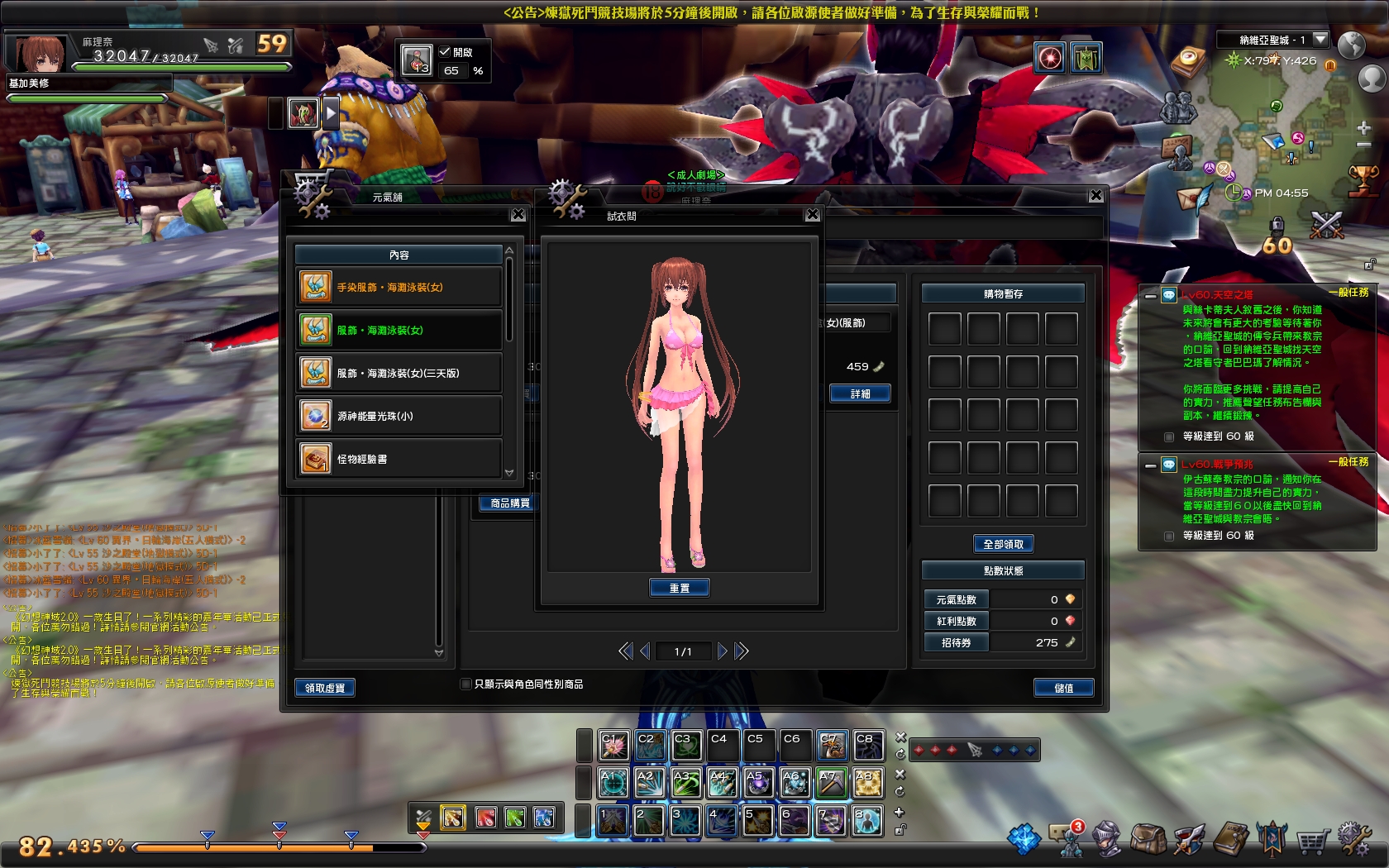Viewport: 1389px width, 868px height.
Task: Select the 內容 tab in the shop window
Action: [399, 254]
